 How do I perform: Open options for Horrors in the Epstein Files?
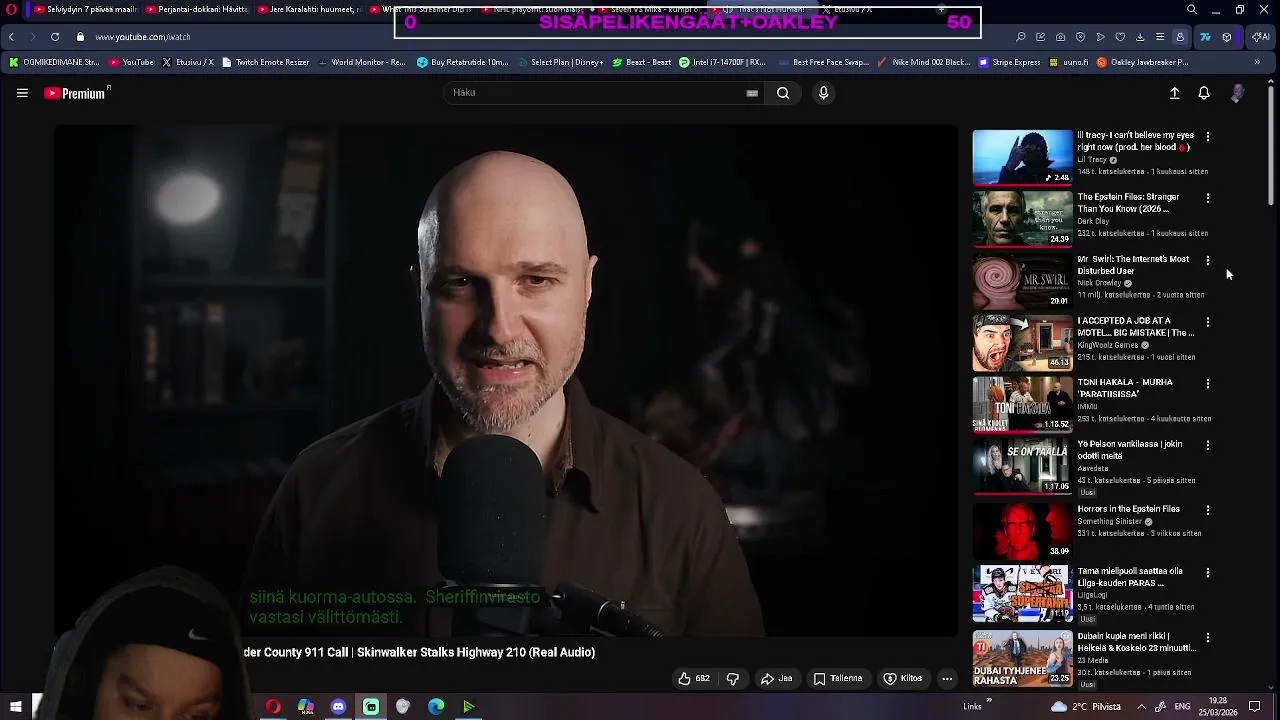[x=1208, y=510]
